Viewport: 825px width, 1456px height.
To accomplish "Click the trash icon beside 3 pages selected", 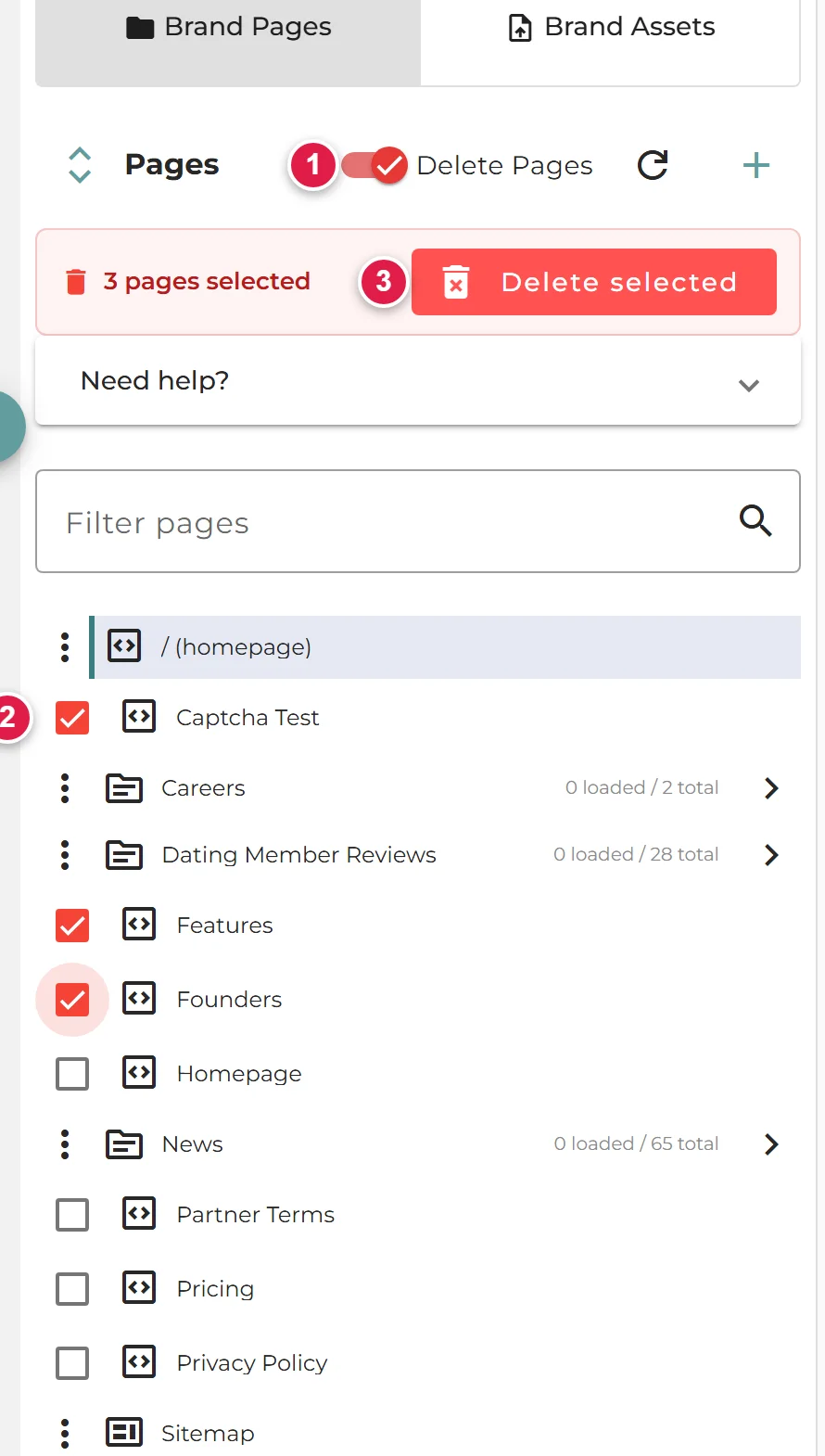I will click(76, 281).
